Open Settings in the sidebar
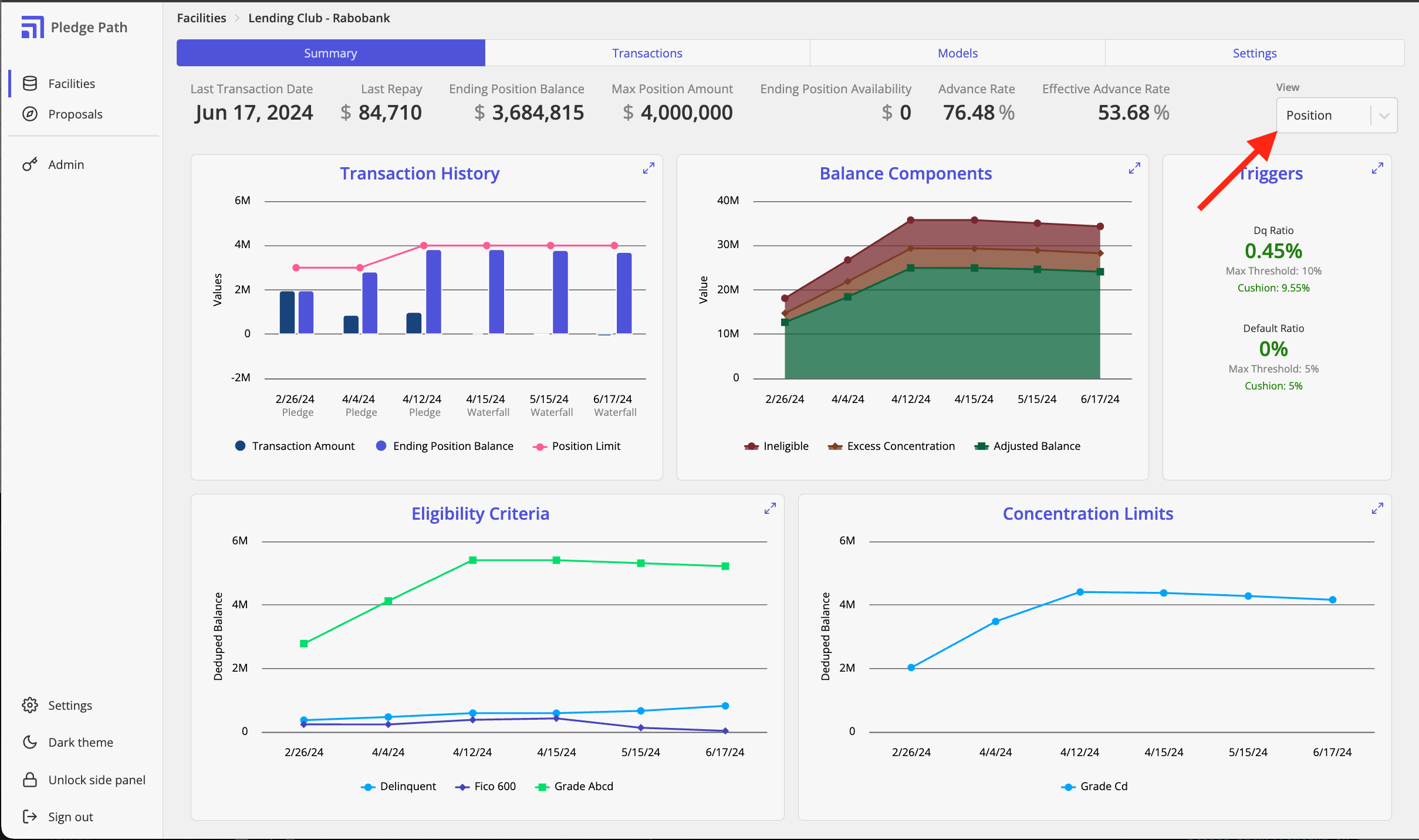Screen dimensions: 1419x840 [70, 705]
